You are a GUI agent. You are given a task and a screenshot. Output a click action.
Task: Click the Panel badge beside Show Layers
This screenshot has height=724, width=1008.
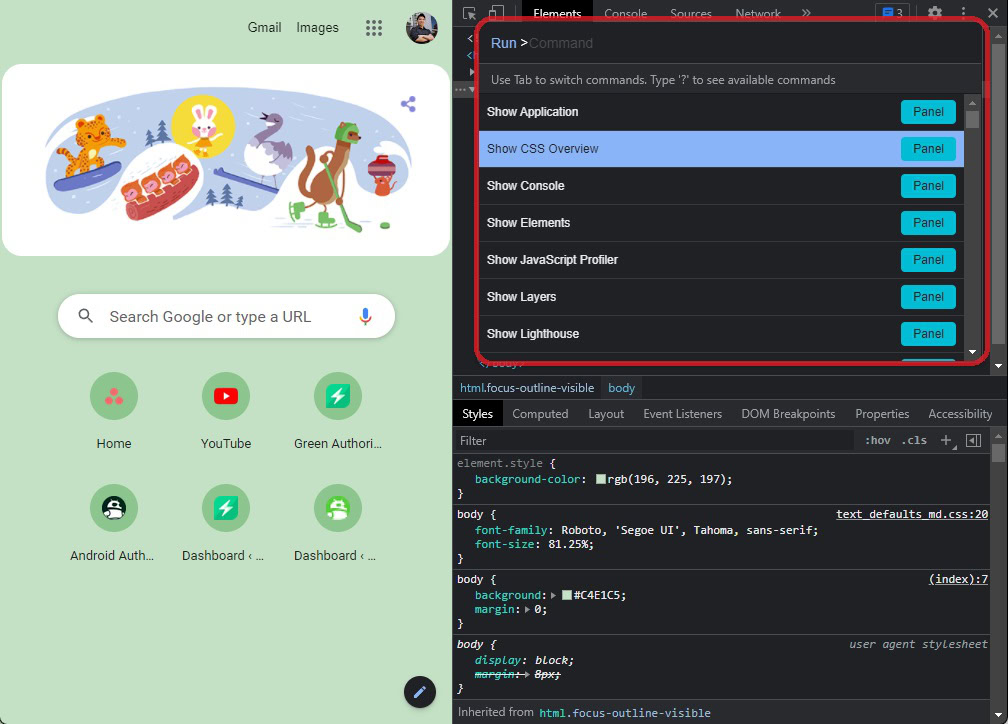point(928,297)
